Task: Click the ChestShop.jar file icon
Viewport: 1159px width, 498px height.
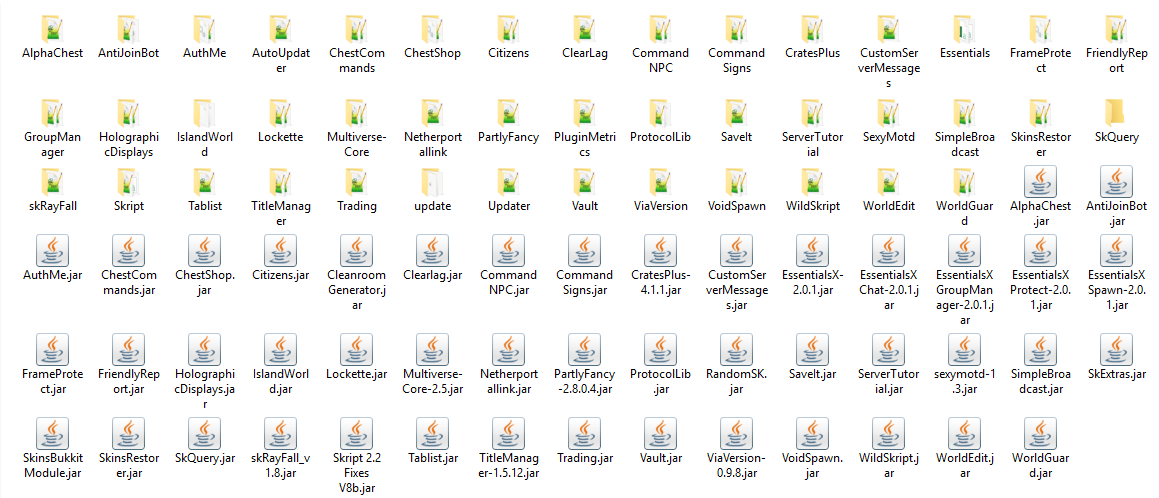Action: [x=205, y=250]
